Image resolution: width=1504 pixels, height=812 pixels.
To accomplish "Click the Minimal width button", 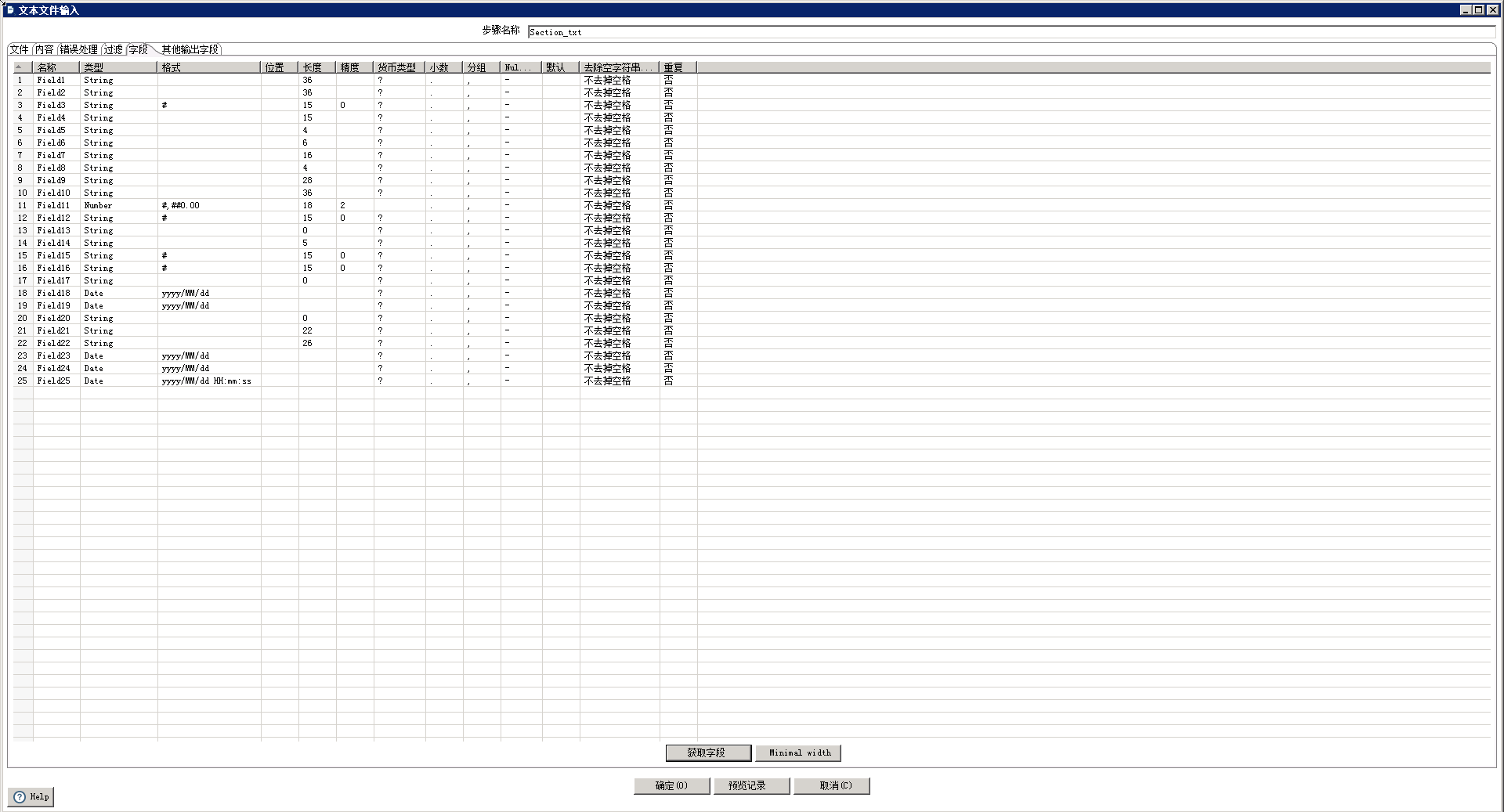I will [x=799, y=752].
